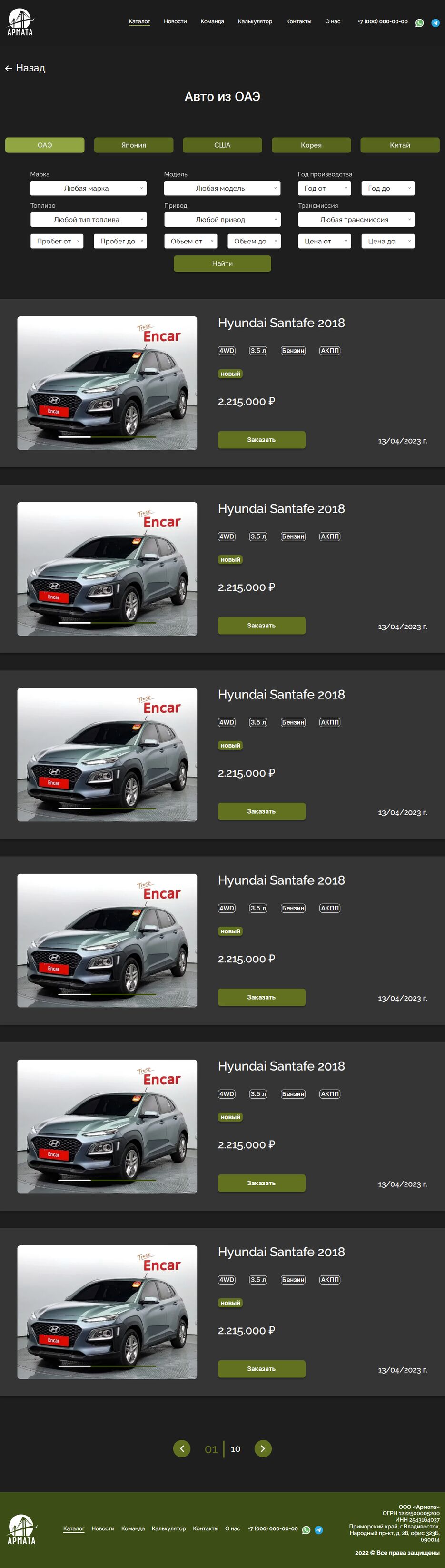Screen dimensions: 445x1568
Task: Click Заказать on the first car listing
Action: click(261, 439)
